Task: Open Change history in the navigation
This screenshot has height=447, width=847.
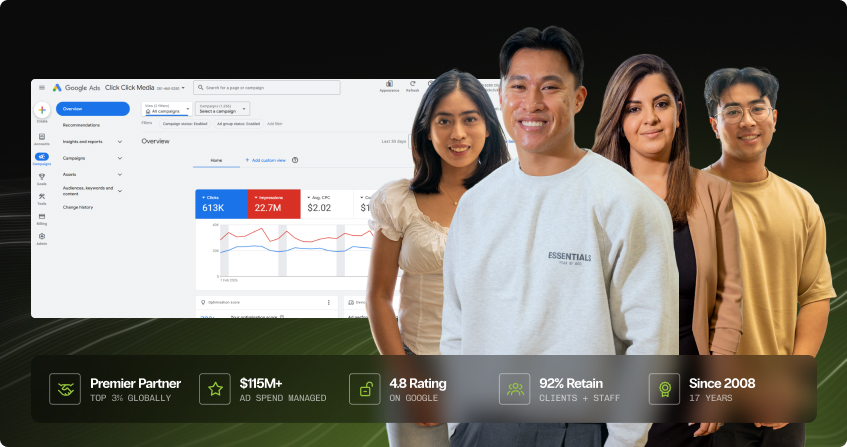Action: click(x=78, y=207)
